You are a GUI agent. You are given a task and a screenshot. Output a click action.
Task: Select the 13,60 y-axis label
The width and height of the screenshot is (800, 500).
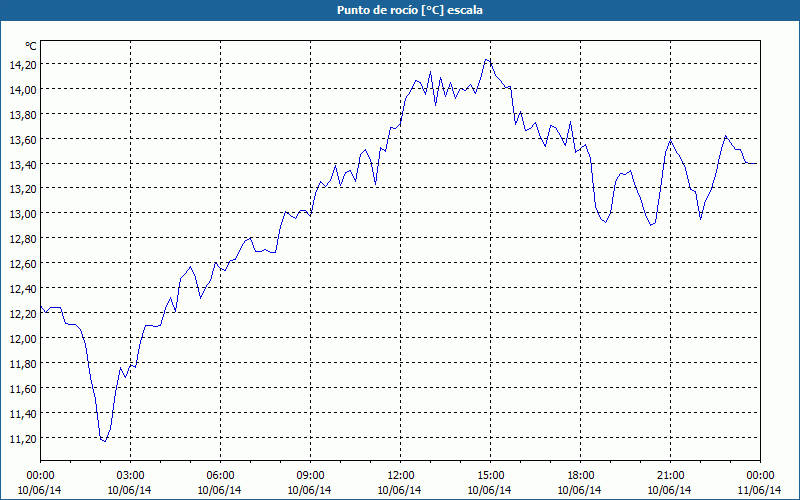tap(23, 139)
